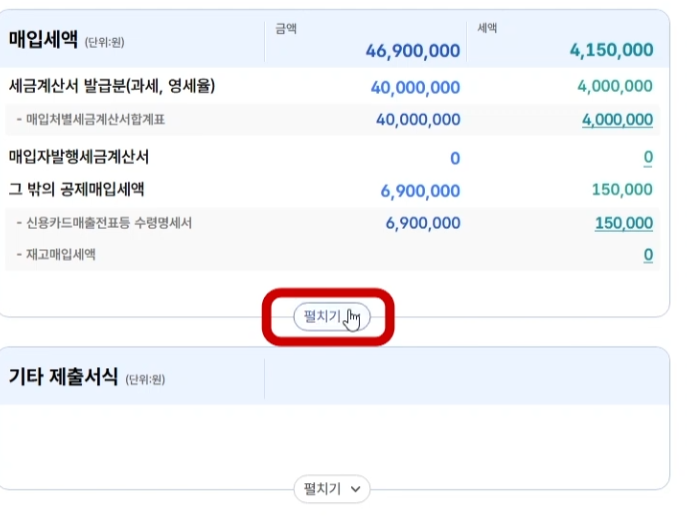Click the 기타 제출서식 section heading
This screenshot has height=527, width=687.
click(x=63, y=376)
